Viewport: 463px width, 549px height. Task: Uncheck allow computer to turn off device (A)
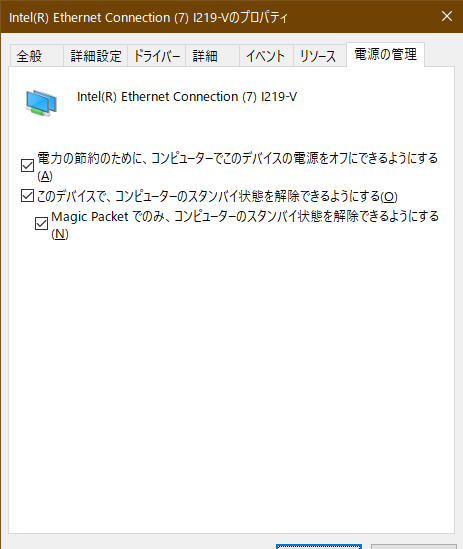point(27,166)
